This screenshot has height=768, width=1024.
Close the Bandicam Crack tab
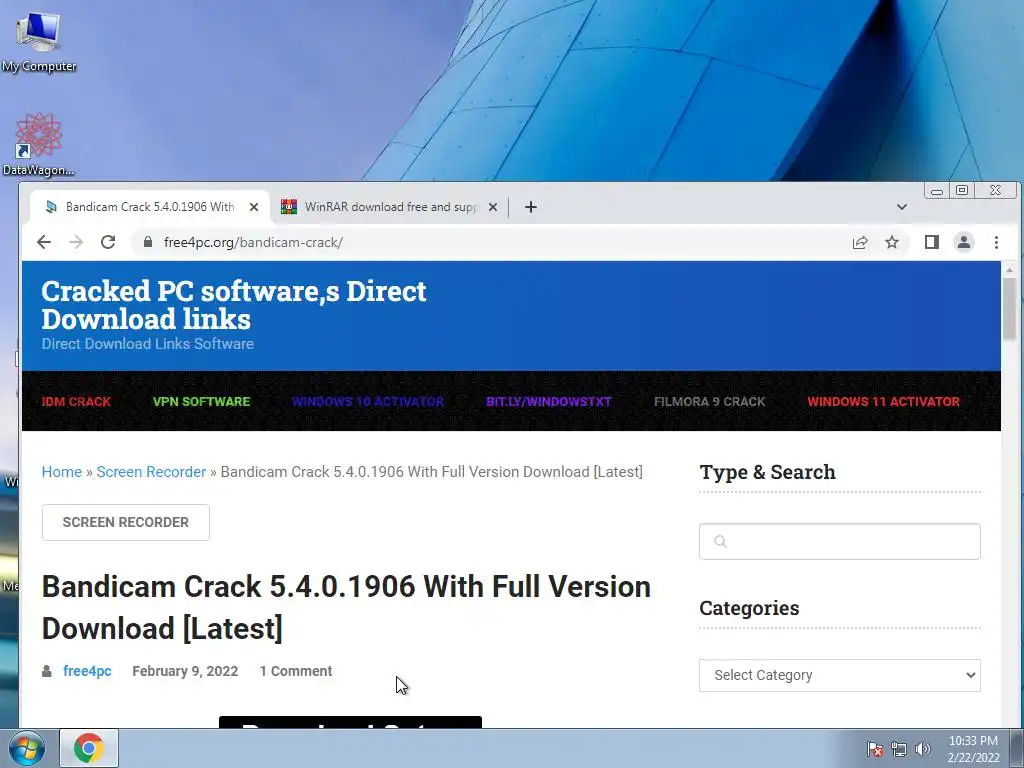coord(254,207)
